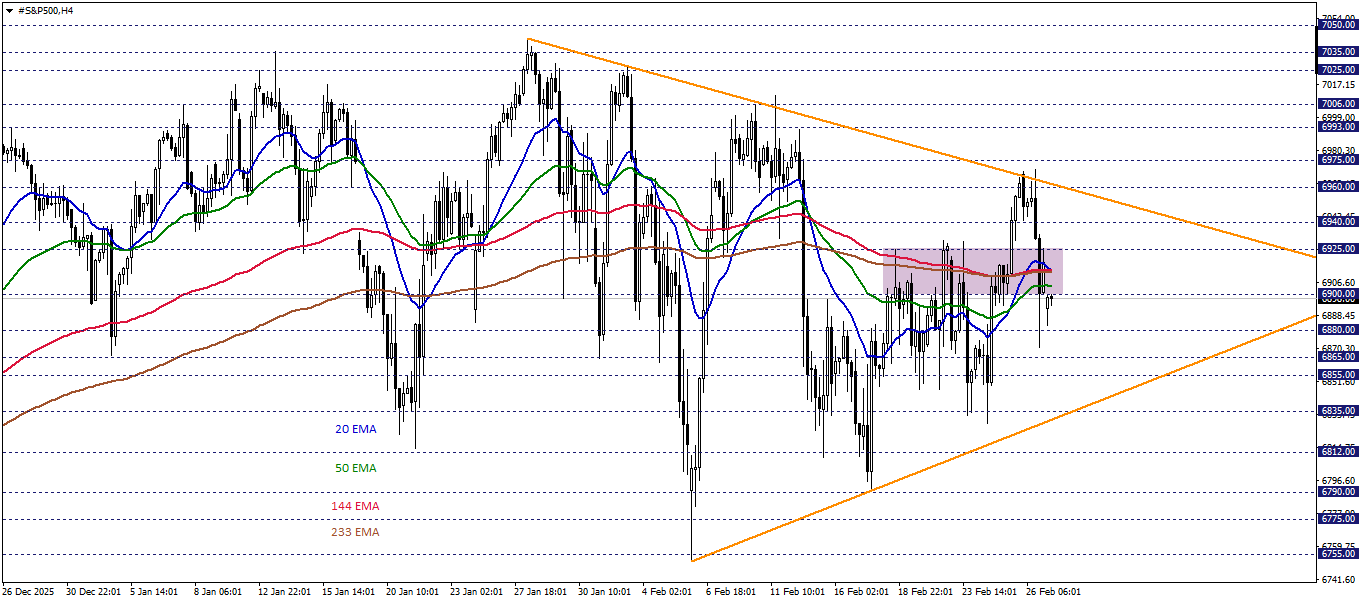This screenshot has width=1362, height=603.
Task: Click the current price marker 6900.00
Action: tap(1337, 294)
